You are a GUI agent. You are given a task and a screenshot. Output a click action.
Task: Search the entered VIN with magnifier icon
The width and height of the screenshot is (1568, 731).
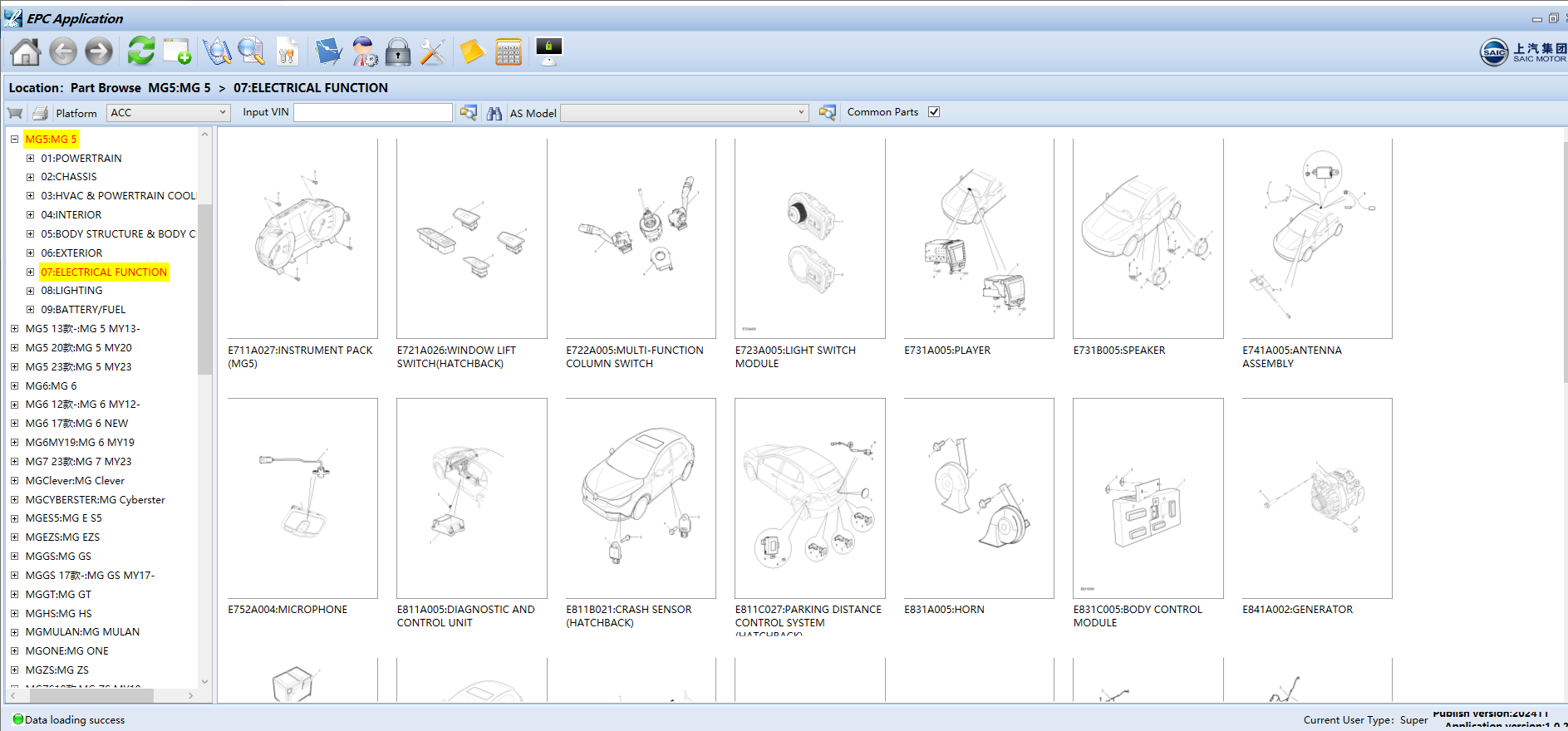(469, 113)
